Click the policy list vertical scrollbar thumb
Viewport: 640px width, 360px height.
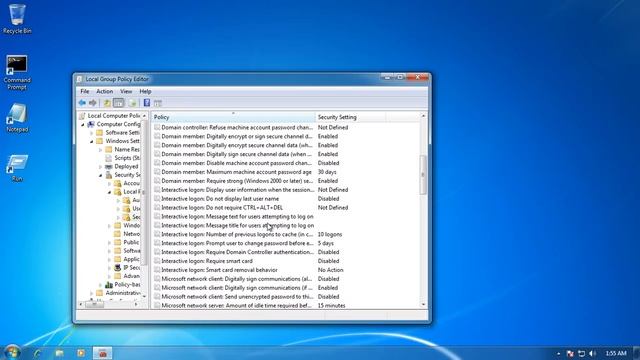click(423, 175)
